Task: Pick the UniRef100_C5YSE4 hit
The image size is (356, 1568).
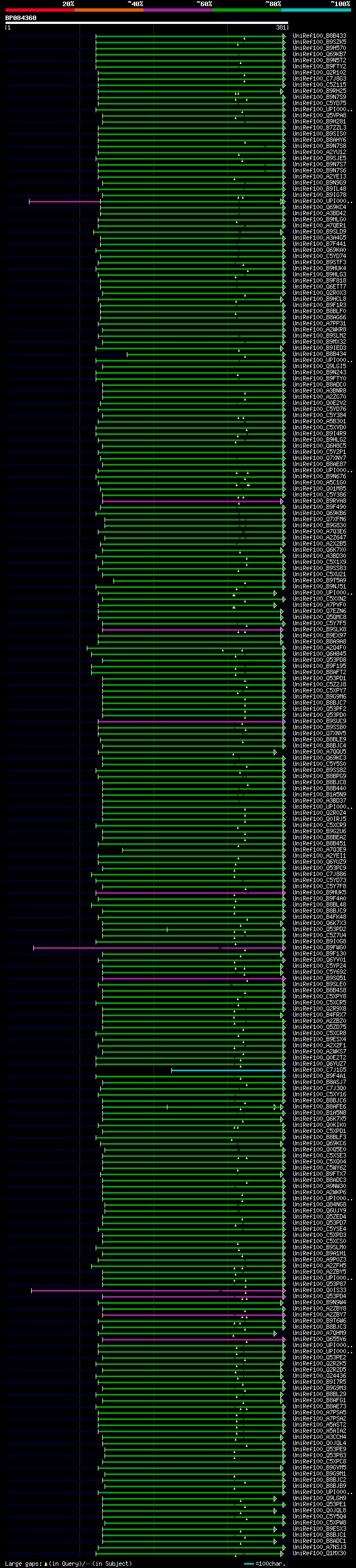Action: 319,1229
